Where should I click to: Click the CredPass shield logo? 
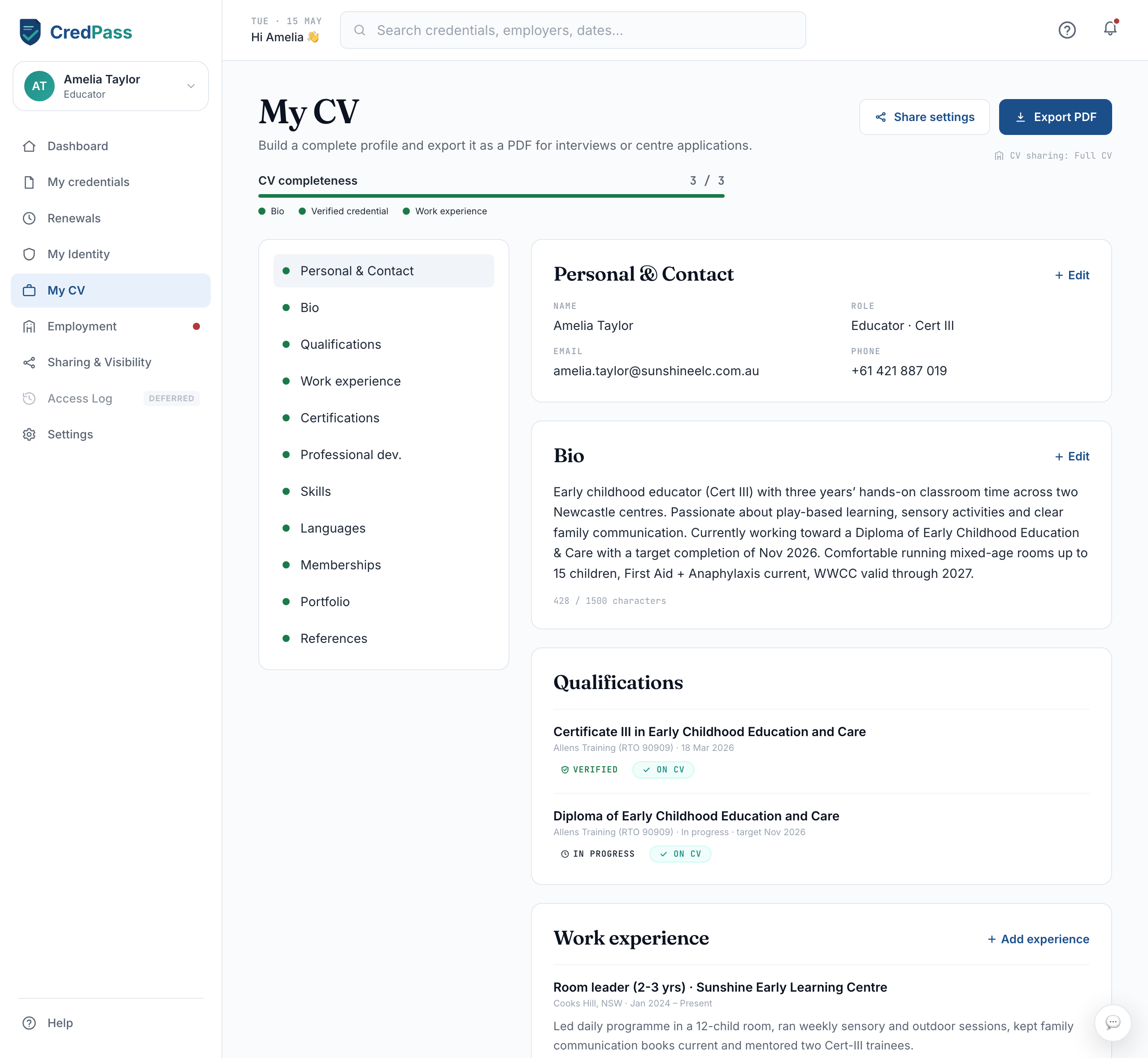point(30,31)
